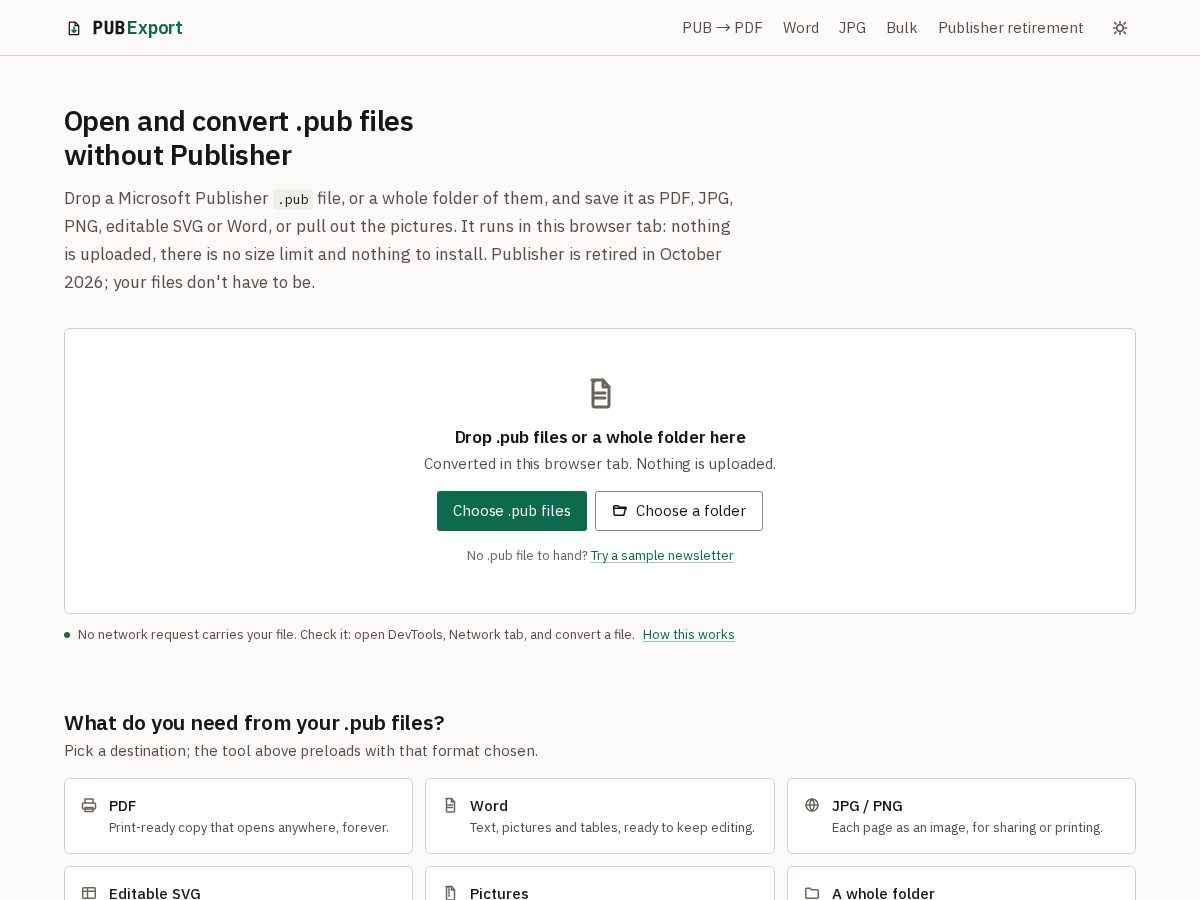Viewport: 1200px width, 900px height.
Task: Click the PUBExport brand name
Action: (137, 28)
